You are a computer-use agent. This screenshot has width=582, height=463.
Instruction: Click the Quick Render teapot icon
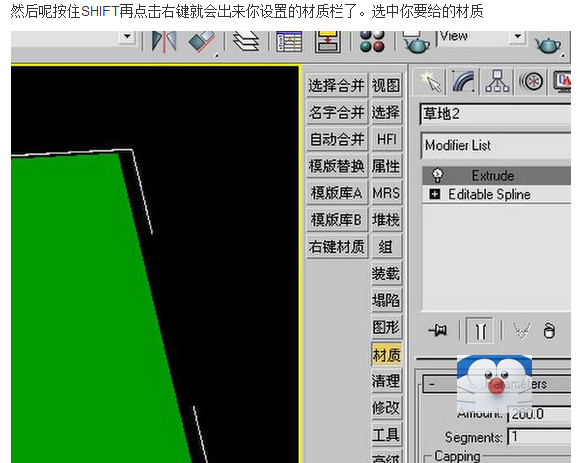click(548, 45)
